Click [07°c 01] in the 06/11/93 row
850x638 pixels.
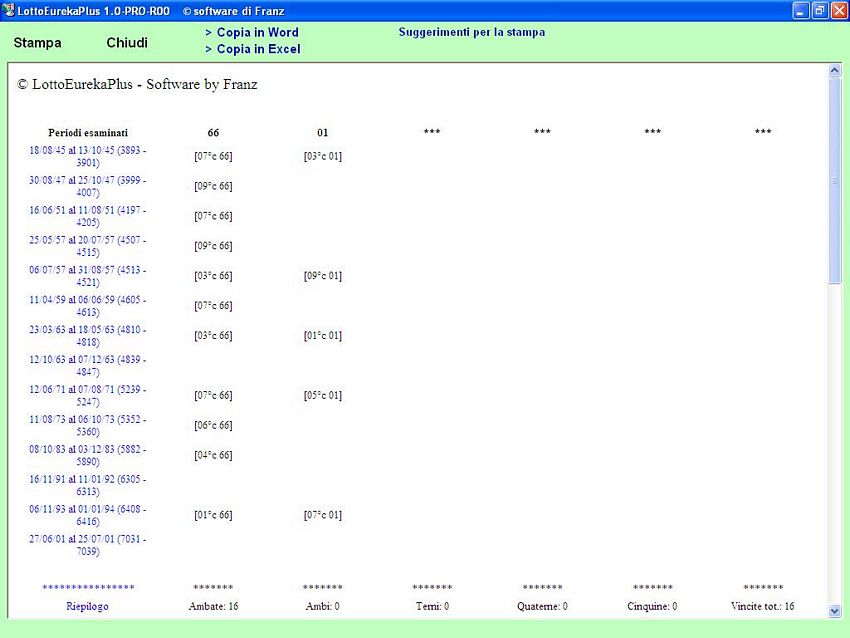tap(323, 515)
